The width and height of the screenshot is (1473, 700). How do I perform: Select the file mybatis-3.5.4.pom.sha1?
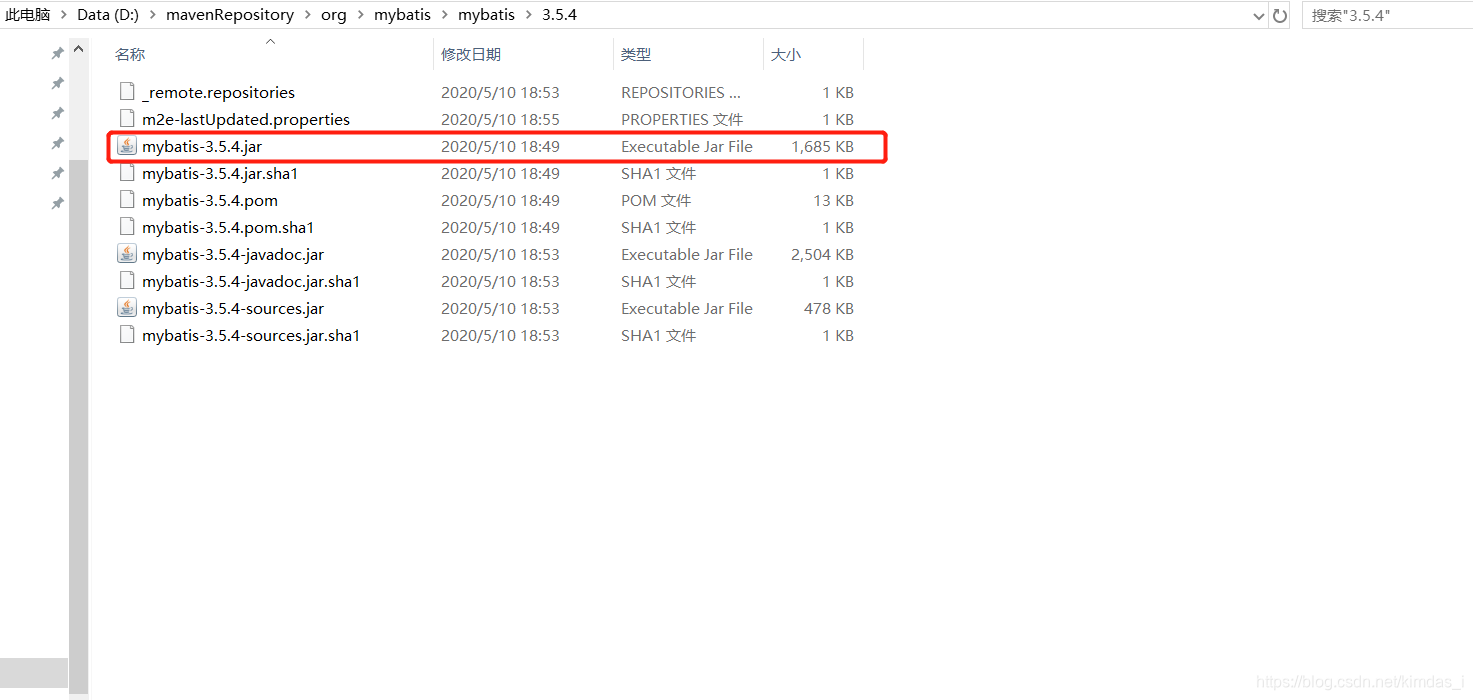coord(228,227)
